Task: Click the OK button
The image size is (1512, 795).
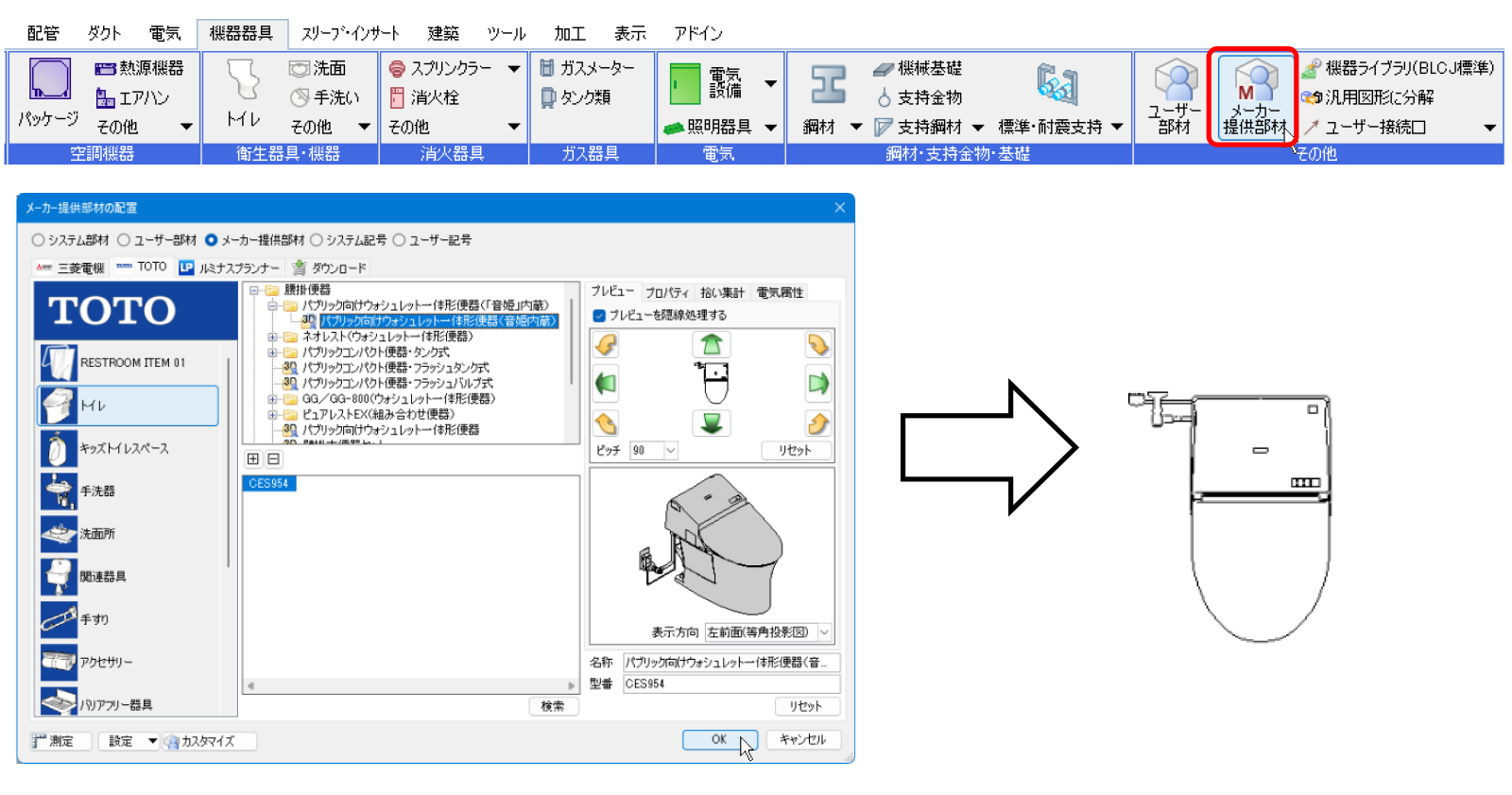Action: tap(719, 740)
